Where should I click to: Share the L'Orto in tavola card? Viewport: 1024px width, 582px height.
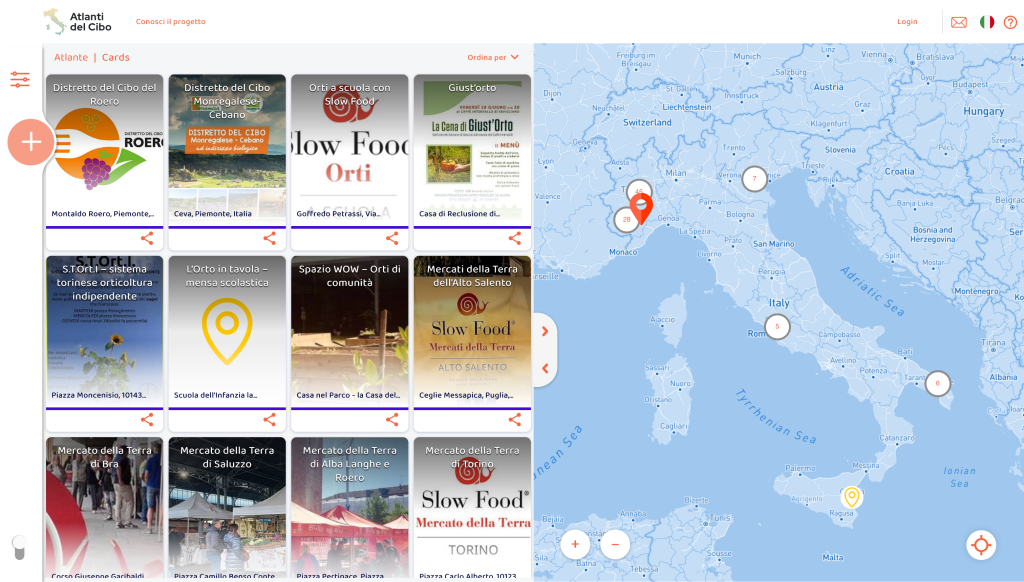(x=270, y=419)
